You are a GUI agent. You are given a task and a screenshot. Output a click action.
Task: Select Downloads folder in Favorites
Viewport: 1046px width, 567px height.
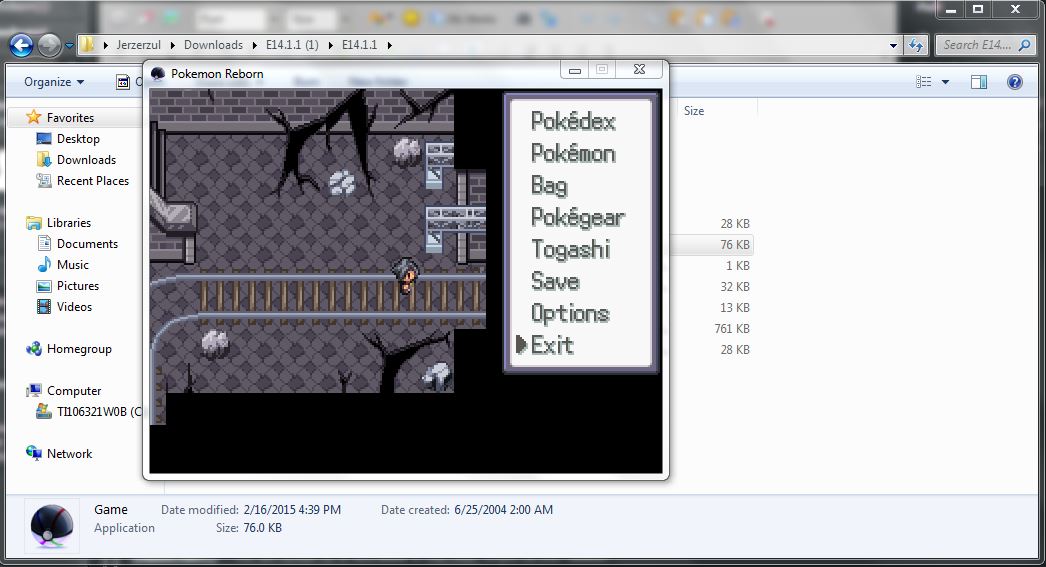point(86,160)
